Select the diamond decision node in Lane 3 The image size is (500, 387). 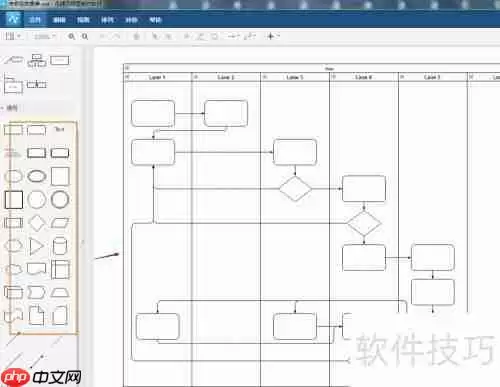[295, 189]
